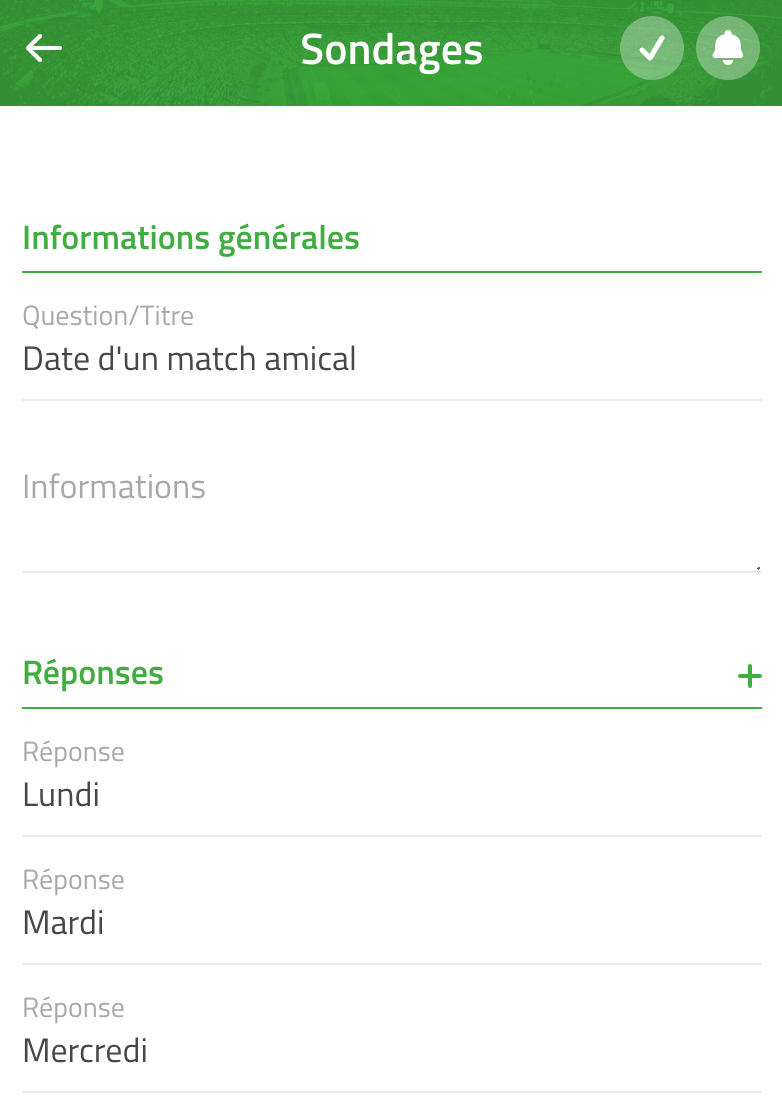The height and width of the screenshot is (1114, 782).
Task: Click the Réponse label above Mardi
Action: pos(73,880)
